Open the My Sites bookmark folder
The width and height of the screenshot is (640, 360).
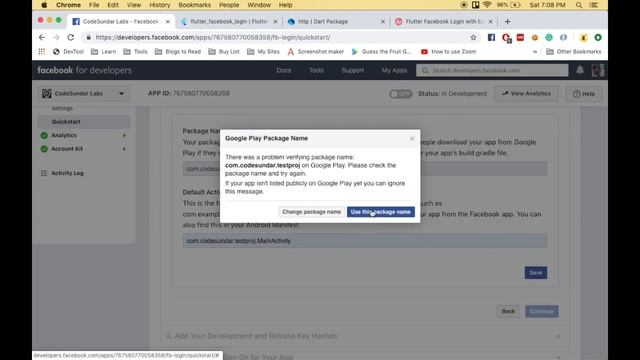click(263, 51)
